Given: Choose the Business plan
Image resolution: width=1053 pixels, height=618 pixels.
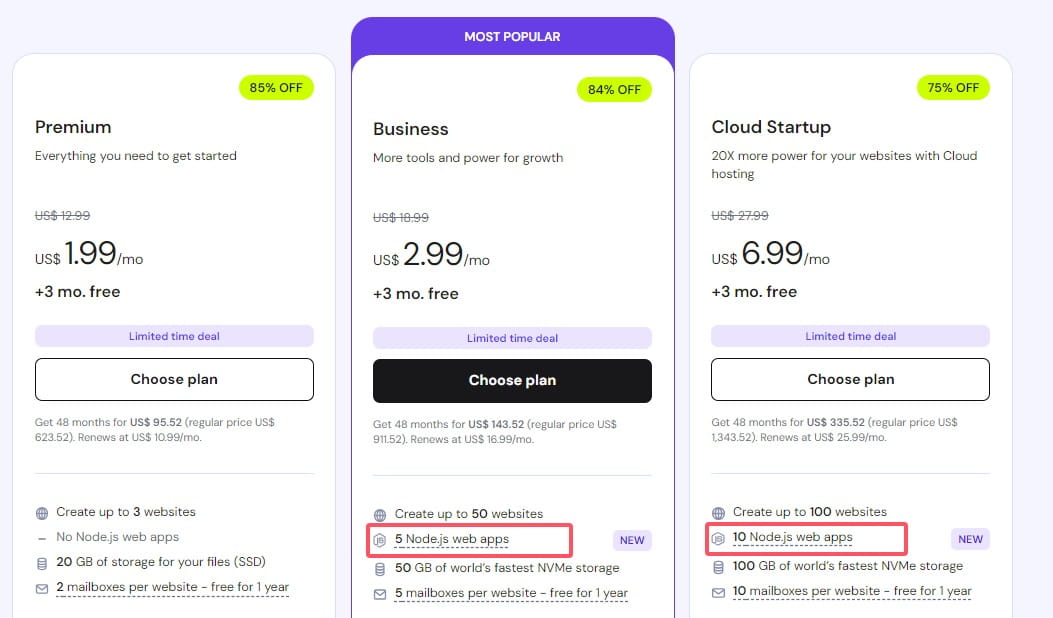Looking at the screenshot, I should (x=512, y=381).
